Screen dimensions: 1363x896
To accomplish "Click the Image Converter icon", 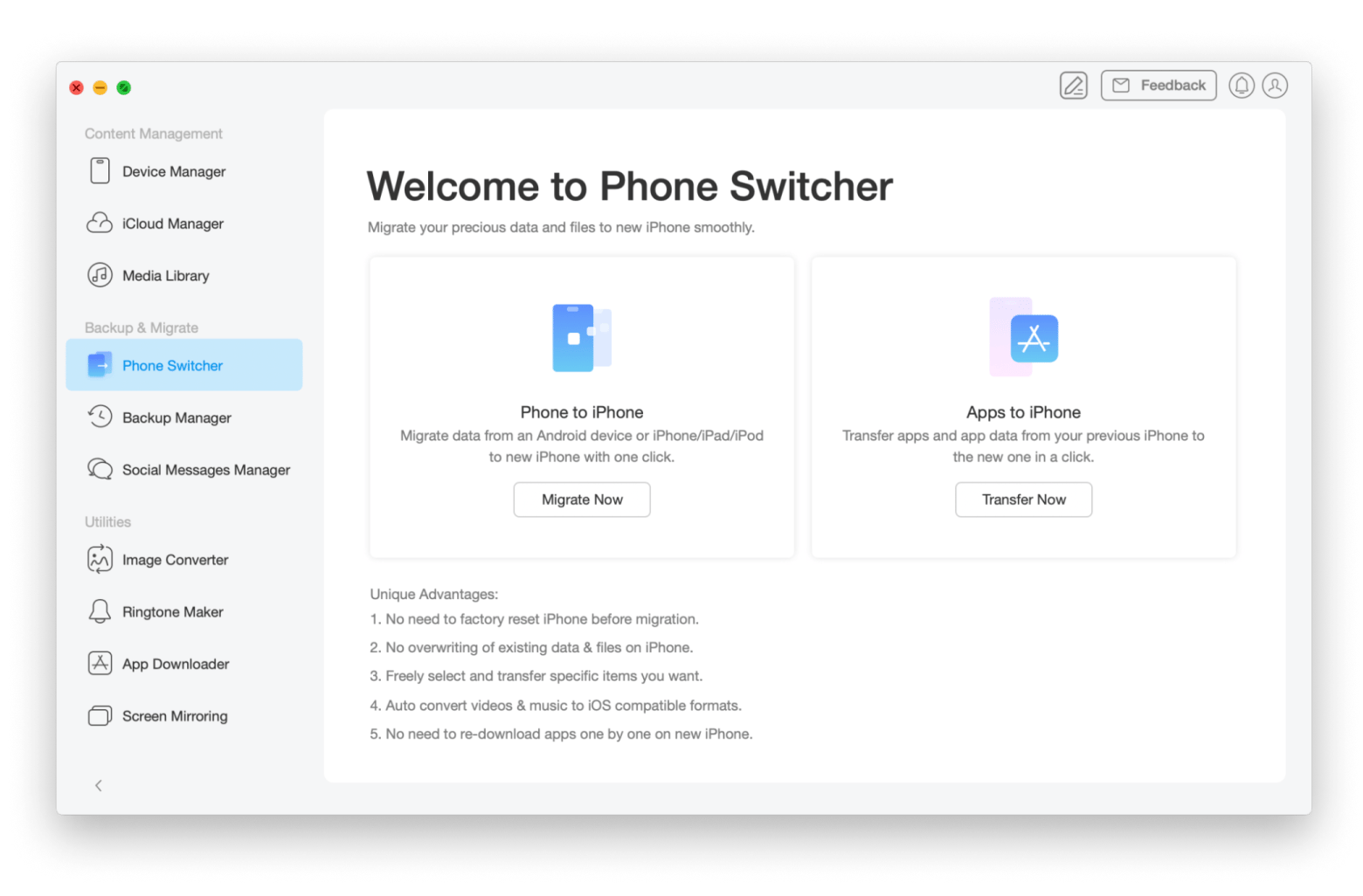I will tap(100, 560).
